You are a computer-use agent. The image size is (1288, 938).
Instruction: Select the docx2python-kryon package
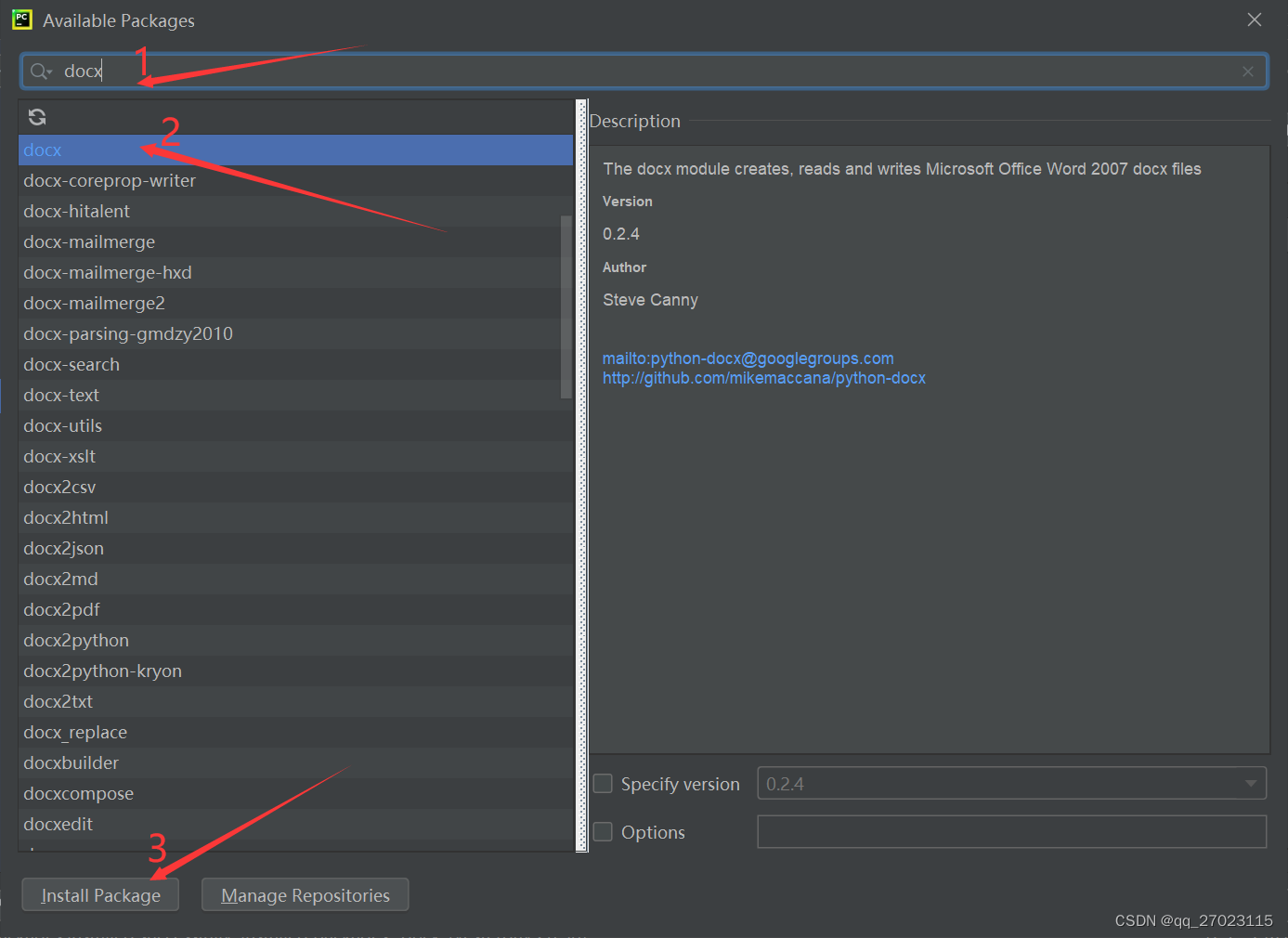(296, 671)
